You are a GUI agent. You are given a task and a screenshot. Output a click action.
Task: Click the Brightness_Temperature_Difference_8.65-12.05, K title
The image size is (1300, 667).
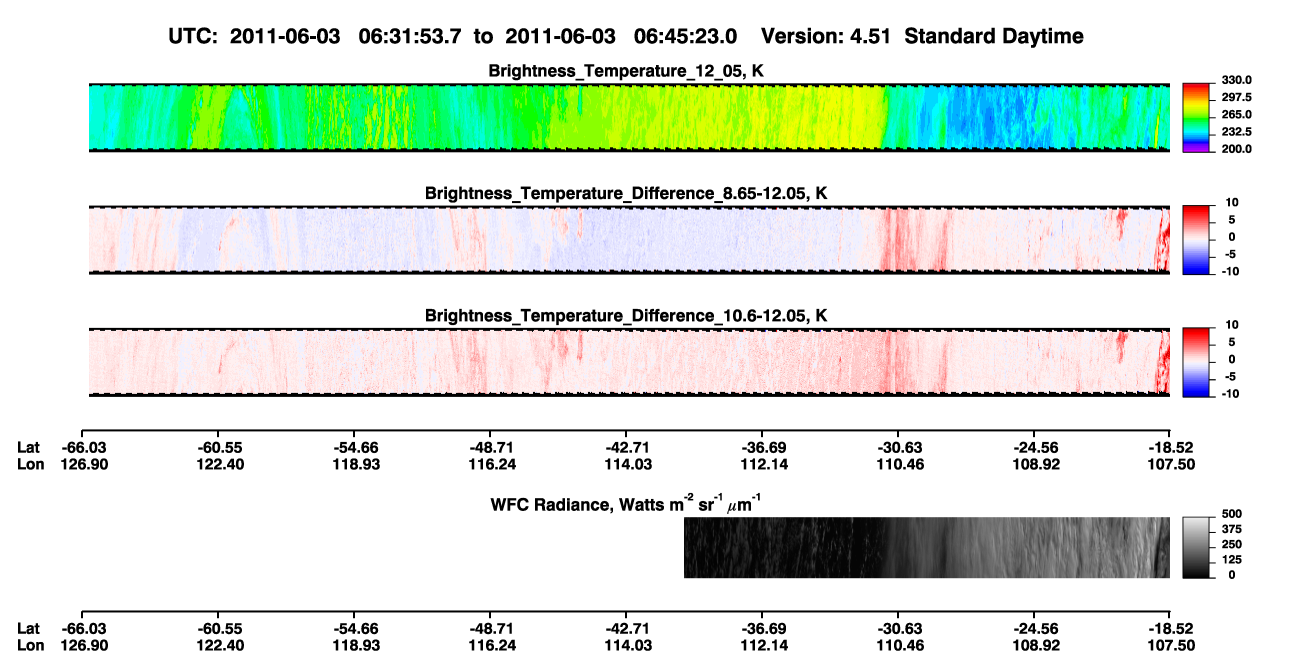click(x=627, y=193)
